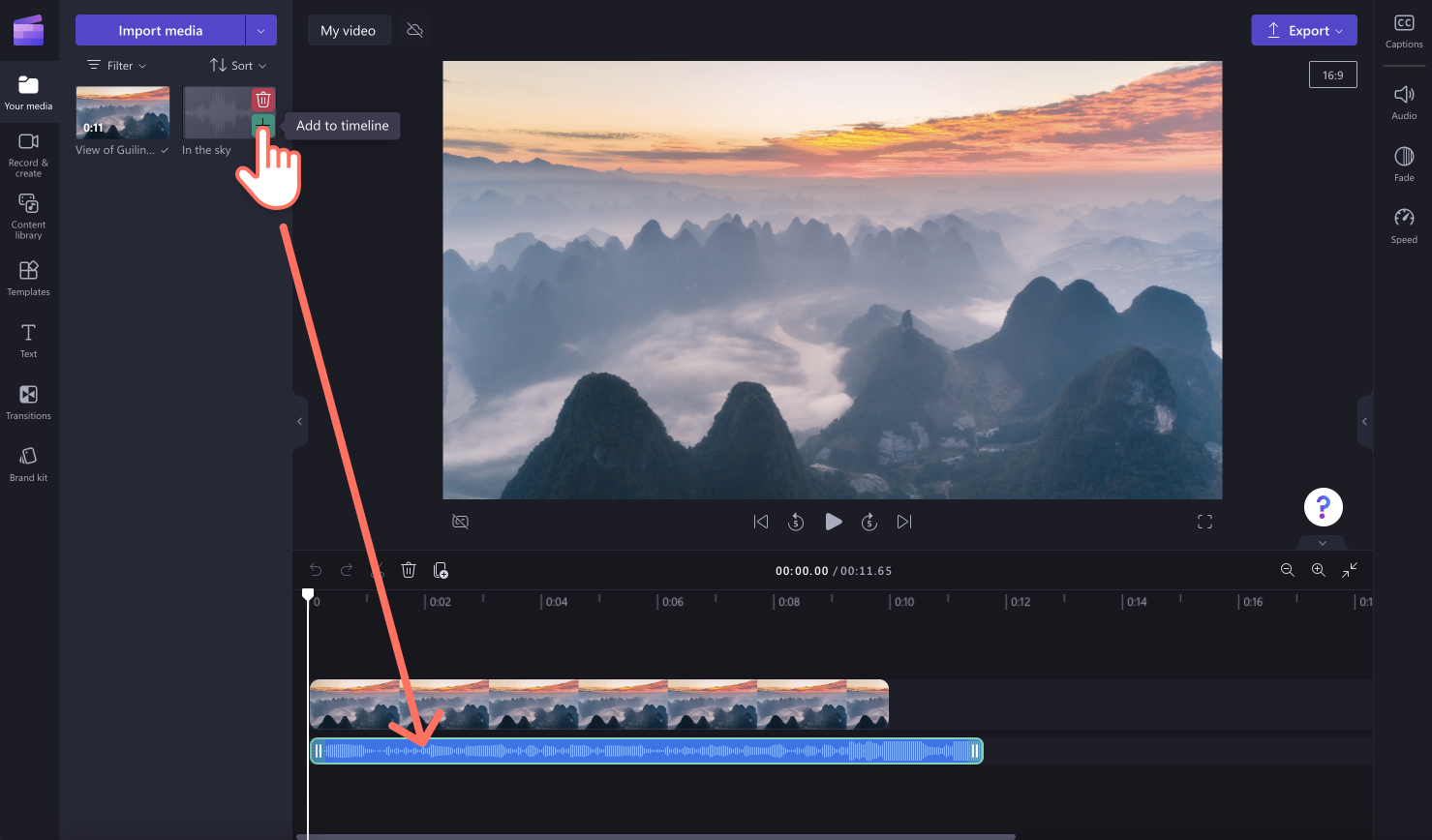Delete the In the sky audio asset
1432x840 pixels.
pyautogui.click(x=262, y=100)
